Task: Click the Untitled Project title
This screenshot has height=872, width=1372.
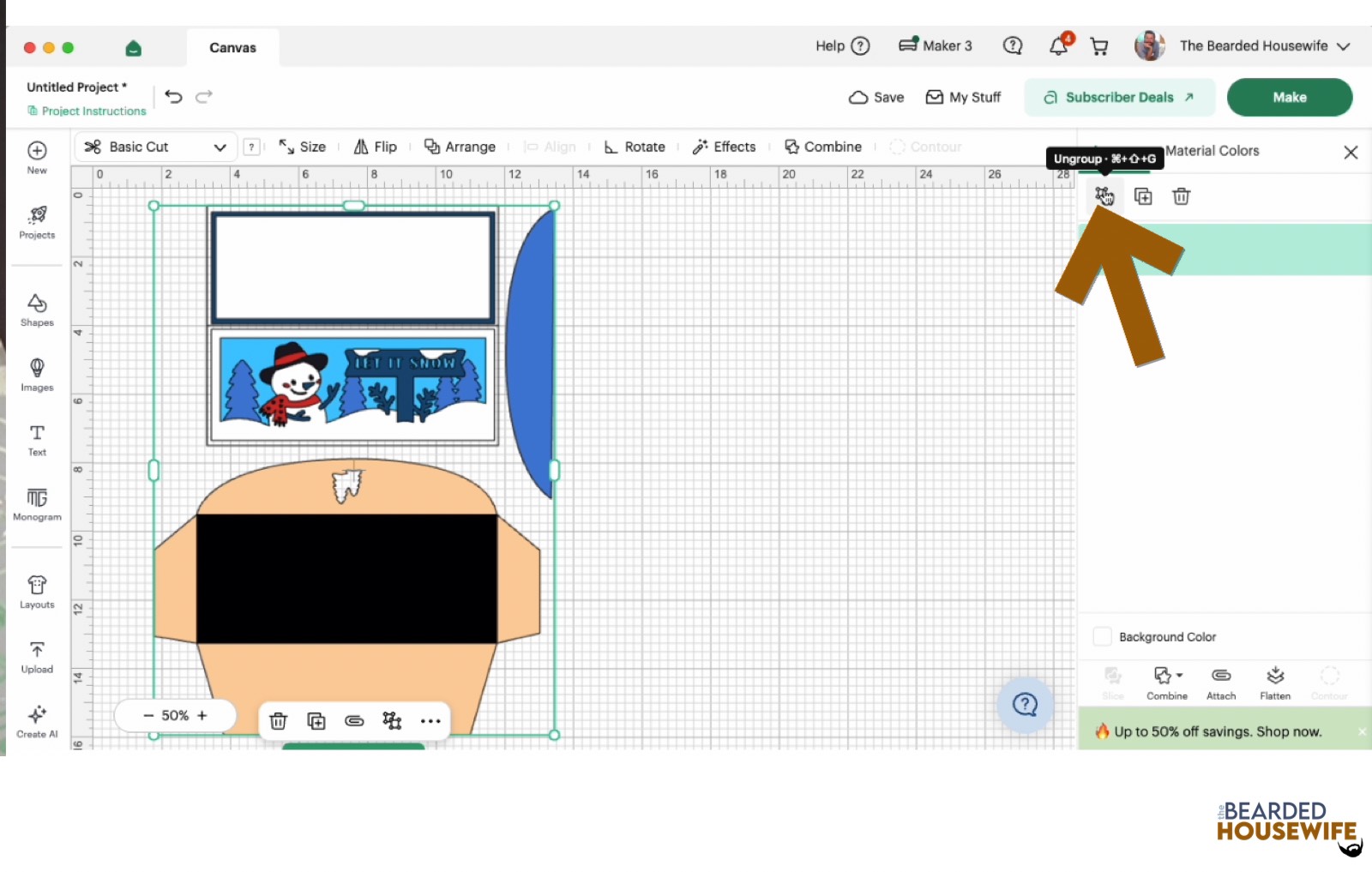Action: pos(76,87)
